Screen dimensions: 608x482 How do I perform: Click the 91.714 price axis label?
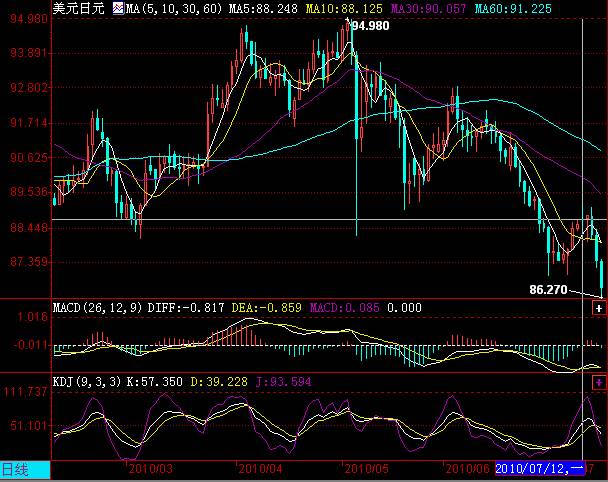29,123
